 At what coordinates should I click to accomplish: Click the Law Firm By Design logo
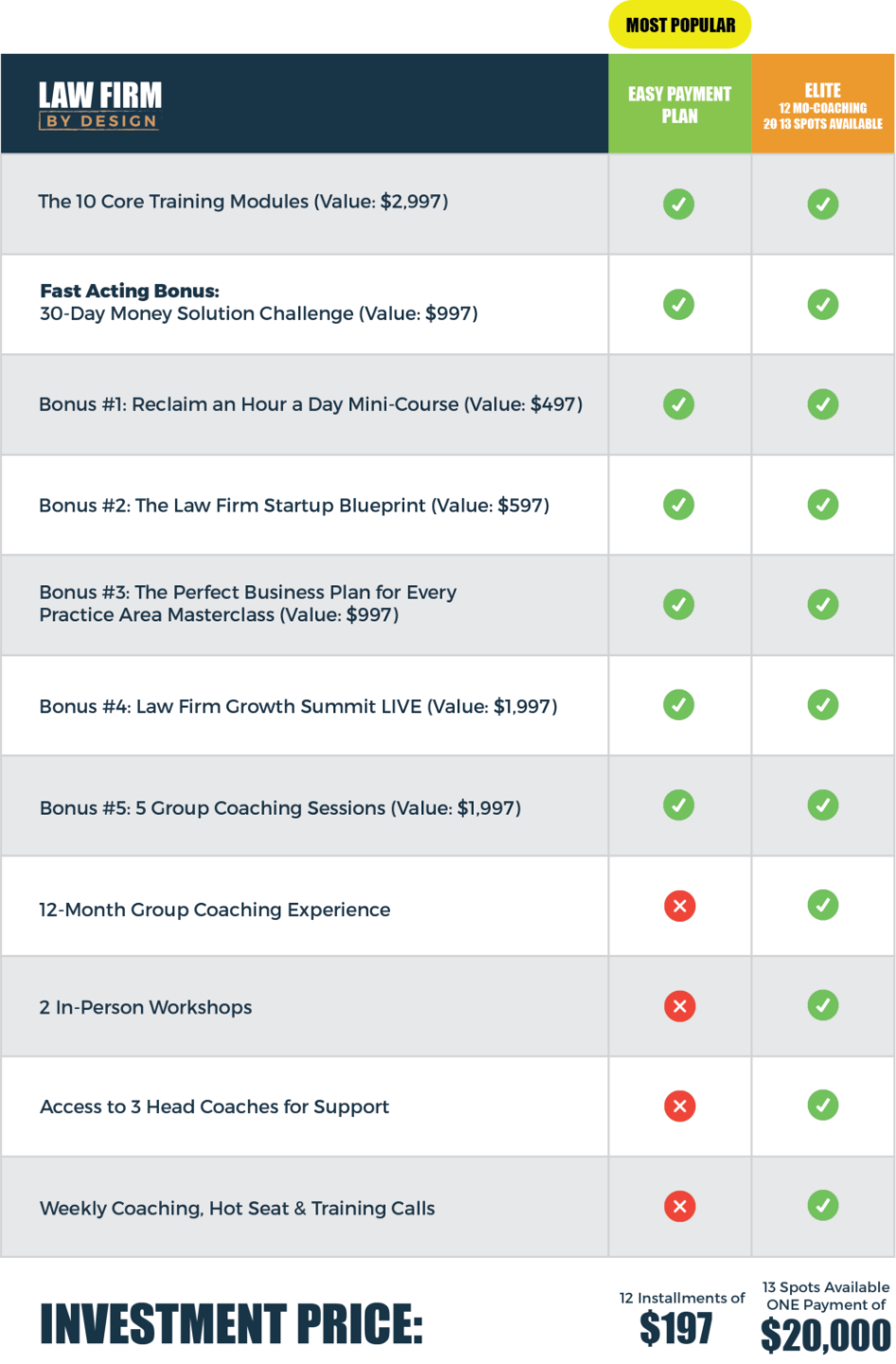[99, 104]
